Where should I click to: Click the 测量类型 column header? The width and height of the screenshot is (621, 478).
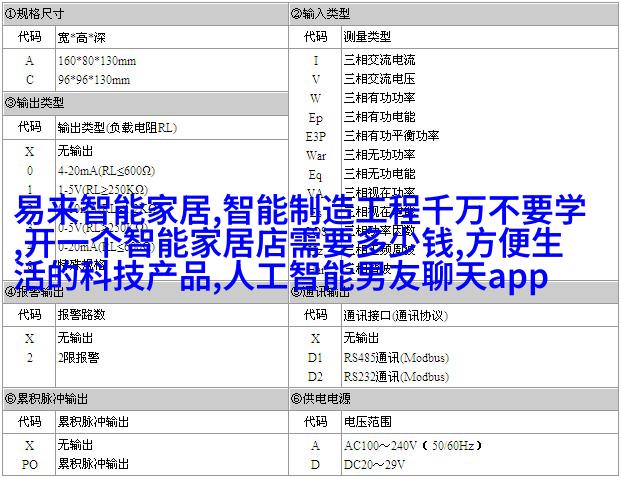(x=367, y=37)
